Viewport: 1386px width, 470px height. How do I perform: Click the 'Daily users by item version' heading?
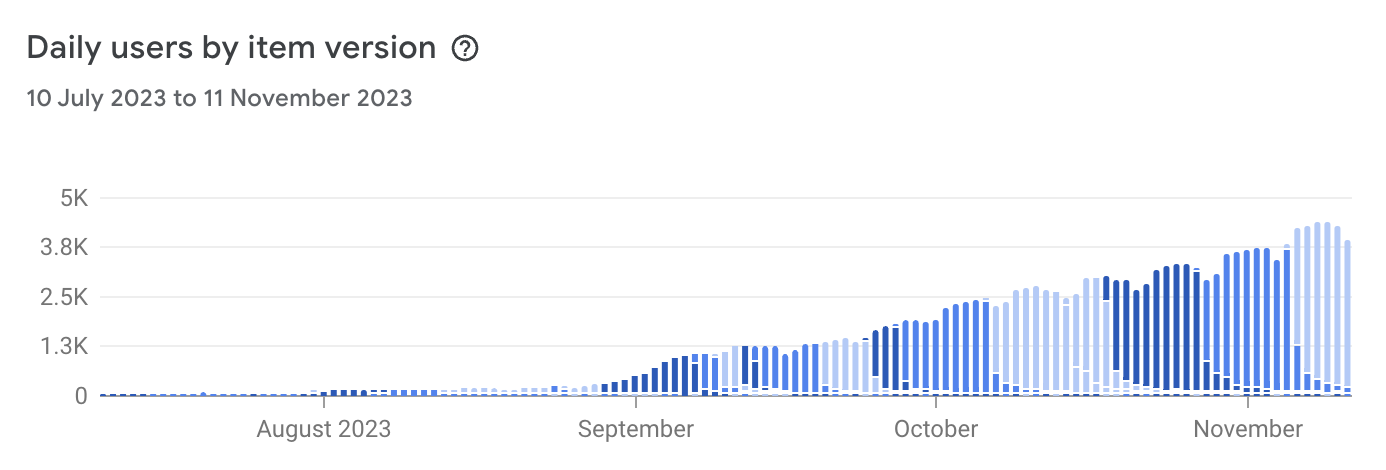coord(231,48)
